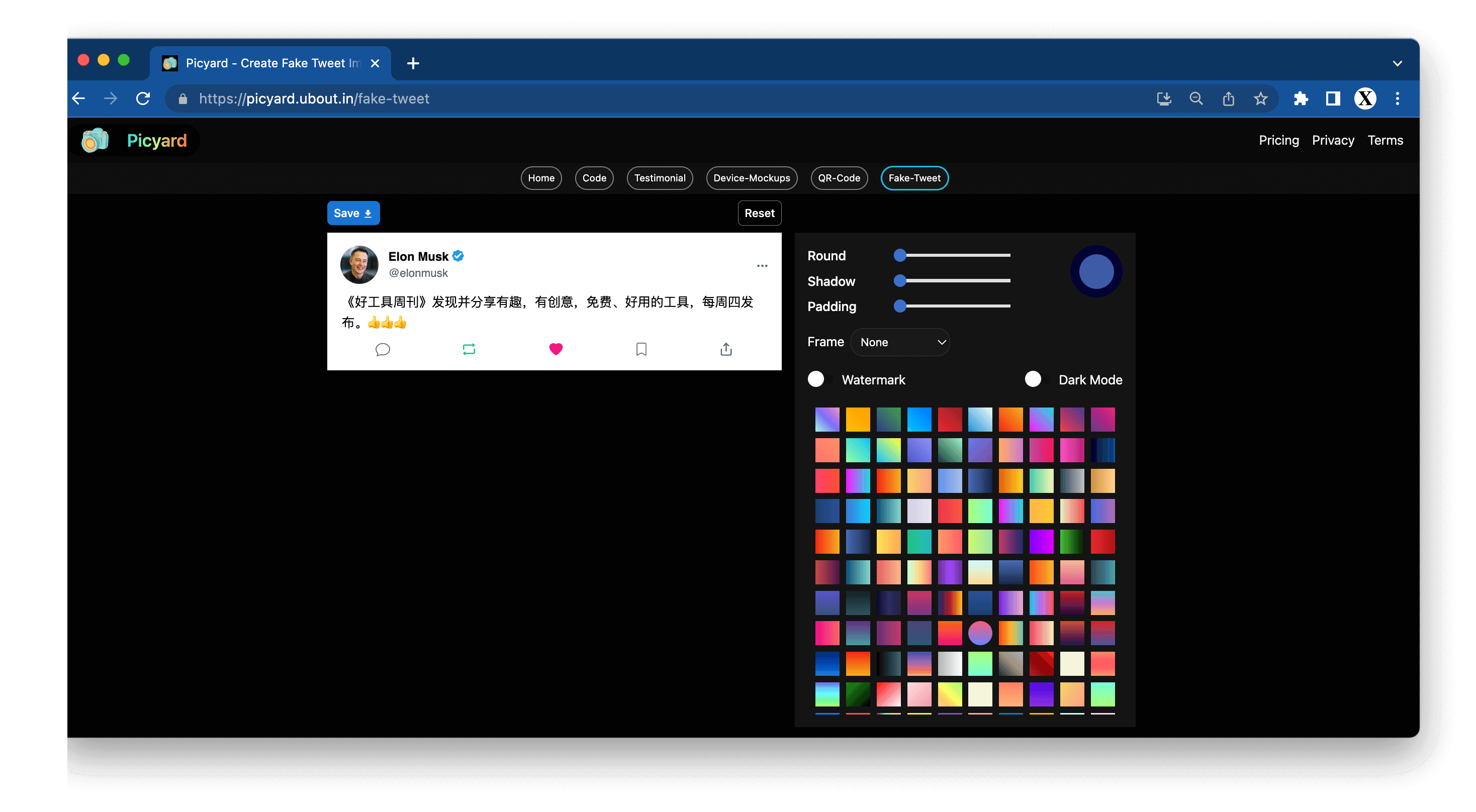The image size is (1476, 812).
Task: Bookmark the page with the star icon
Action: point(1260,98)
